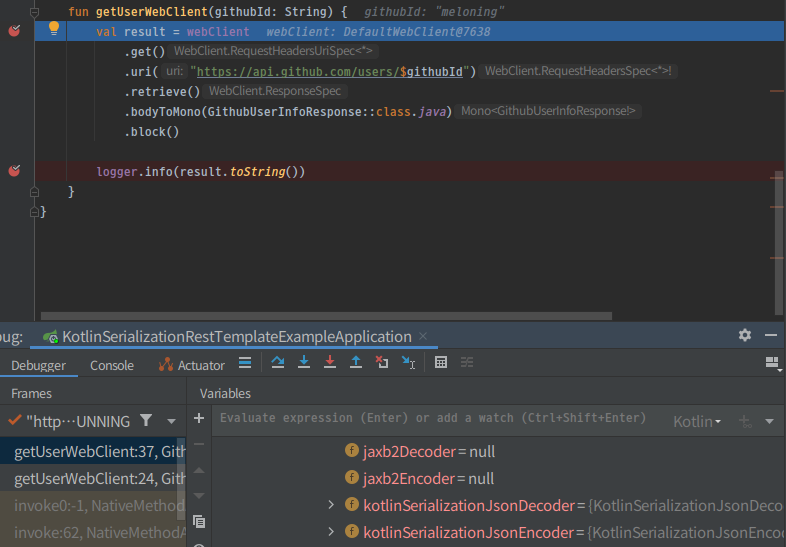Click the Step Into button

tap(304, 362)
